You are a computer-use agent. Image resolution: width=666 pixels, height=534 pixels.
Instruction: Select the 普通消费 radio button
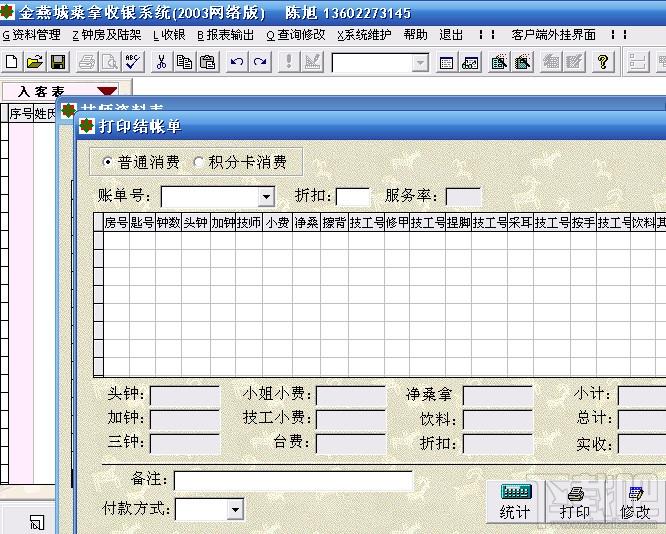107,162
